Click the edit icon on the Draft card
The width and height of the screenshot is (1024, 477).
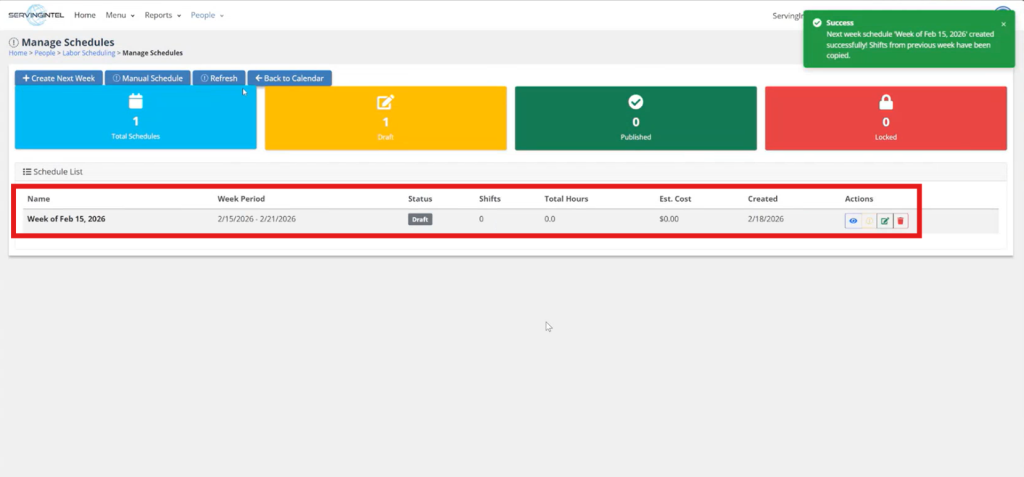[x=385, y=102]
